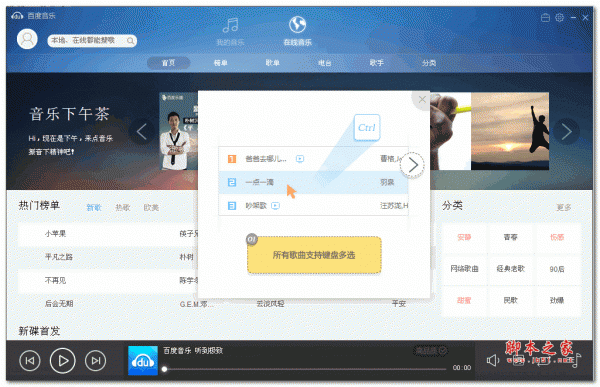Select the 欧美 chart filter
The width and height of the screenshot is (600, 387).
click(151, 207)
